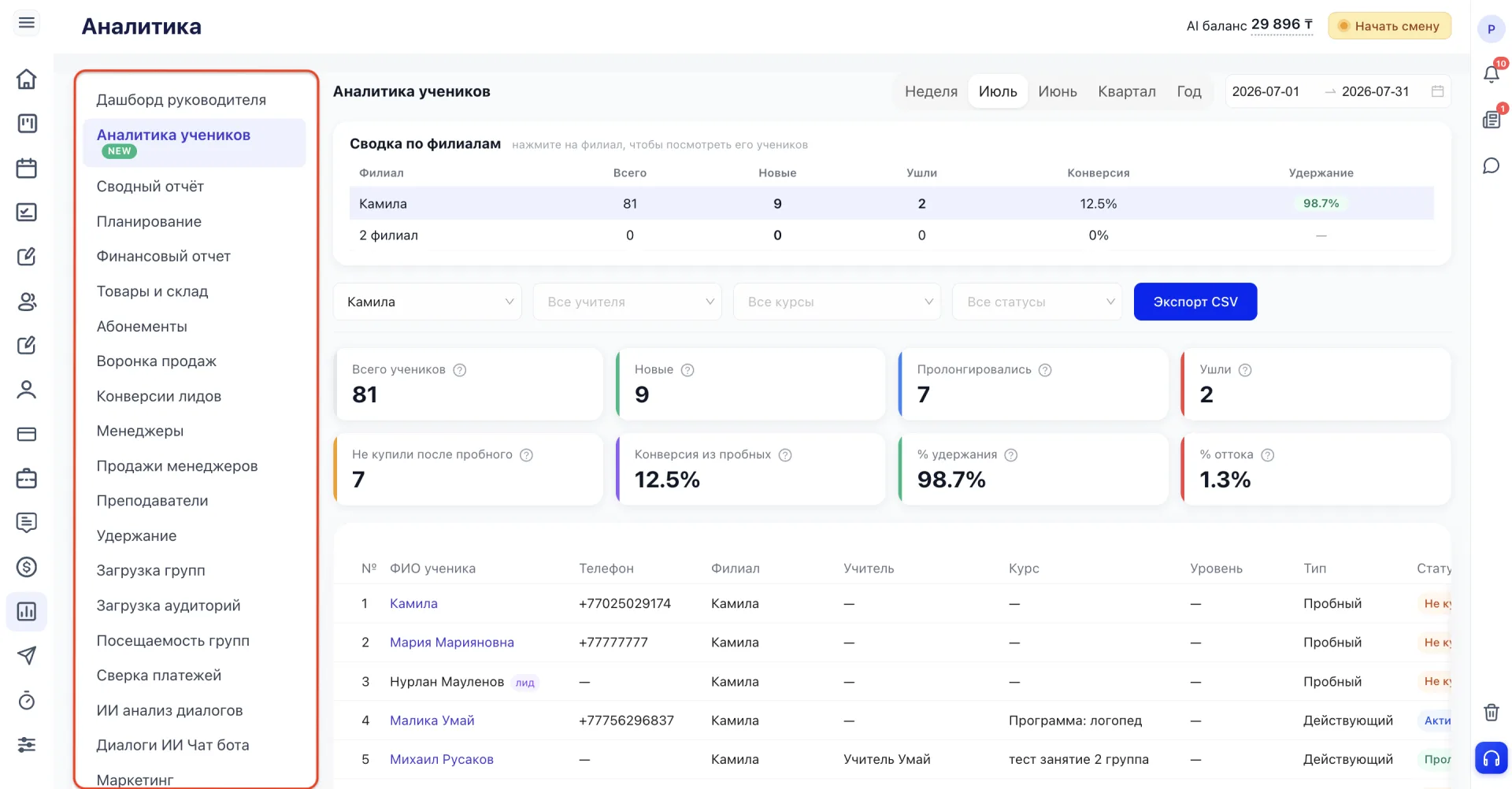Click help icon next to Всего учеников
1512x789 pixels.
460,370
